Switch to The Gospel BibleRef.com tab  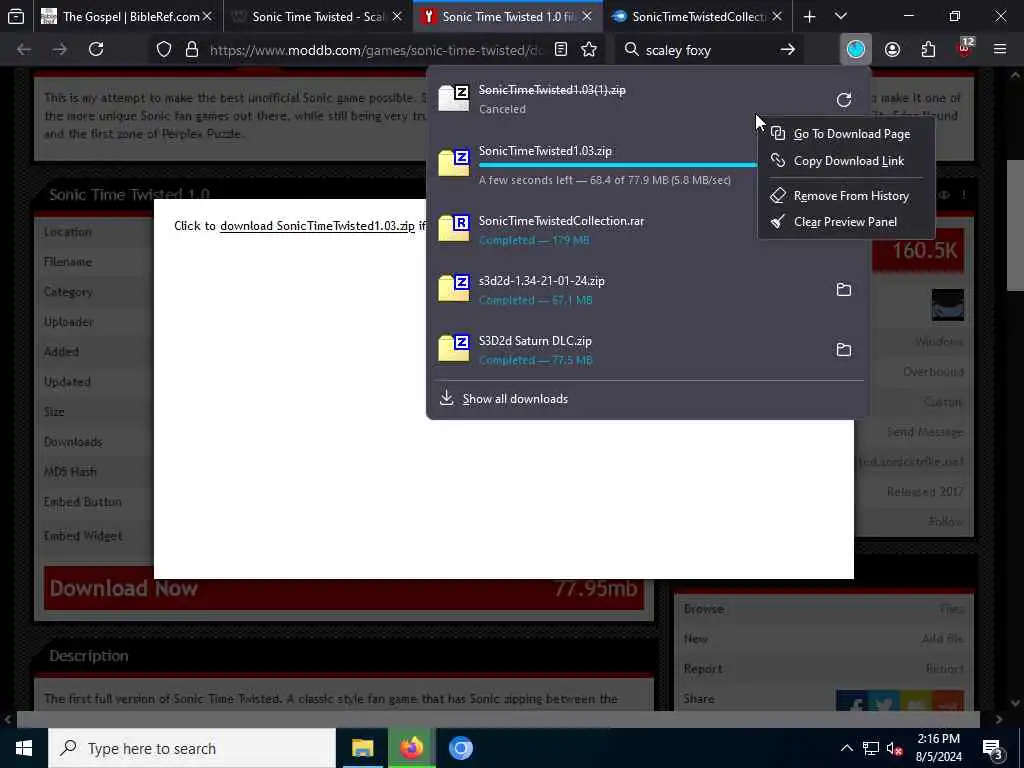[128, 16]
